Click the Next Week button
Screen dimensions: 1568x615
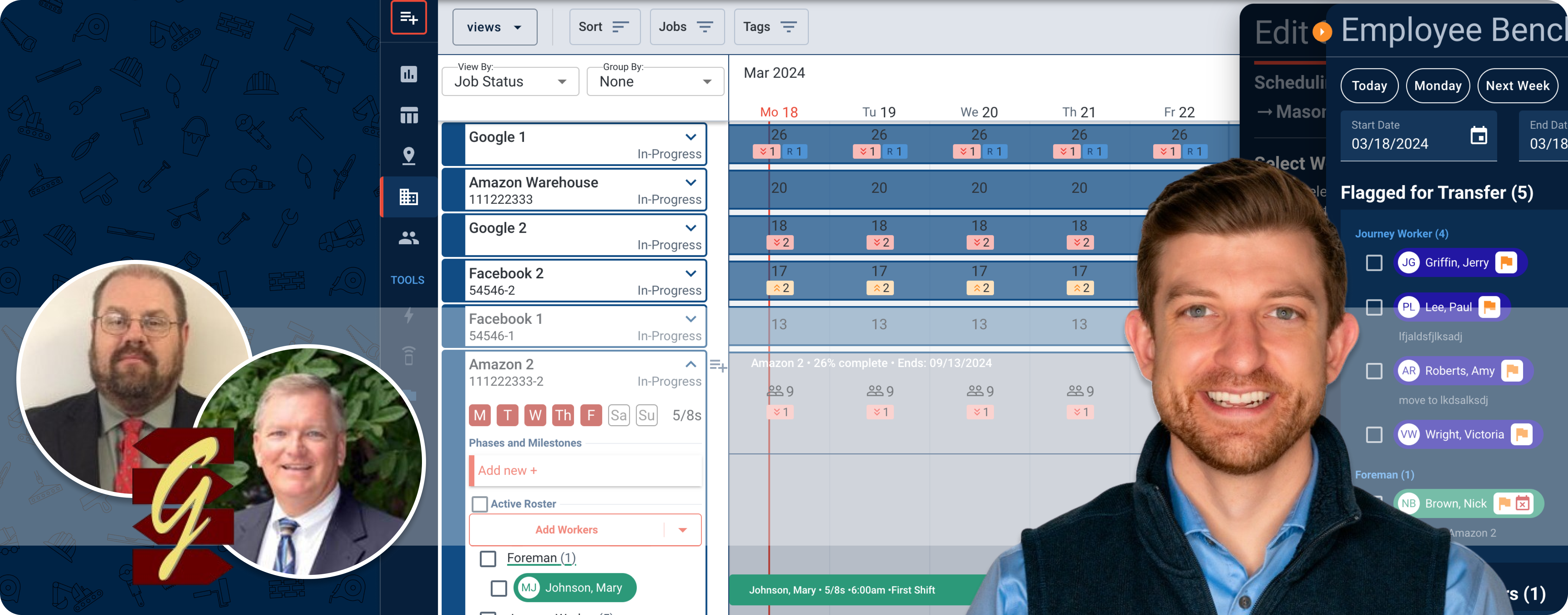1517,86
